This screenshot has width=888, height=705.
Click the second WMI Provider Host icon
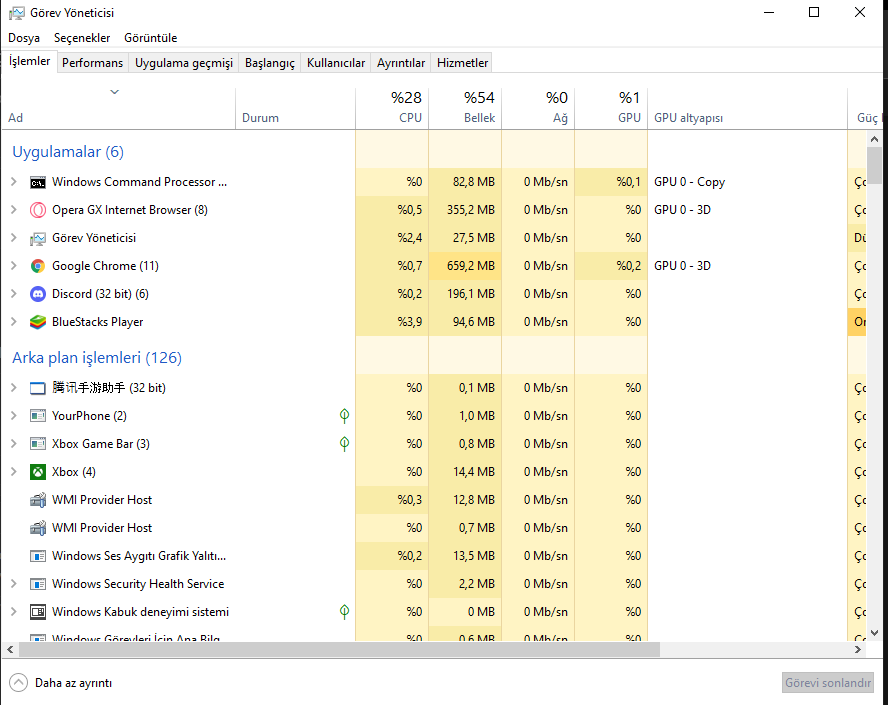pos(37,528)
